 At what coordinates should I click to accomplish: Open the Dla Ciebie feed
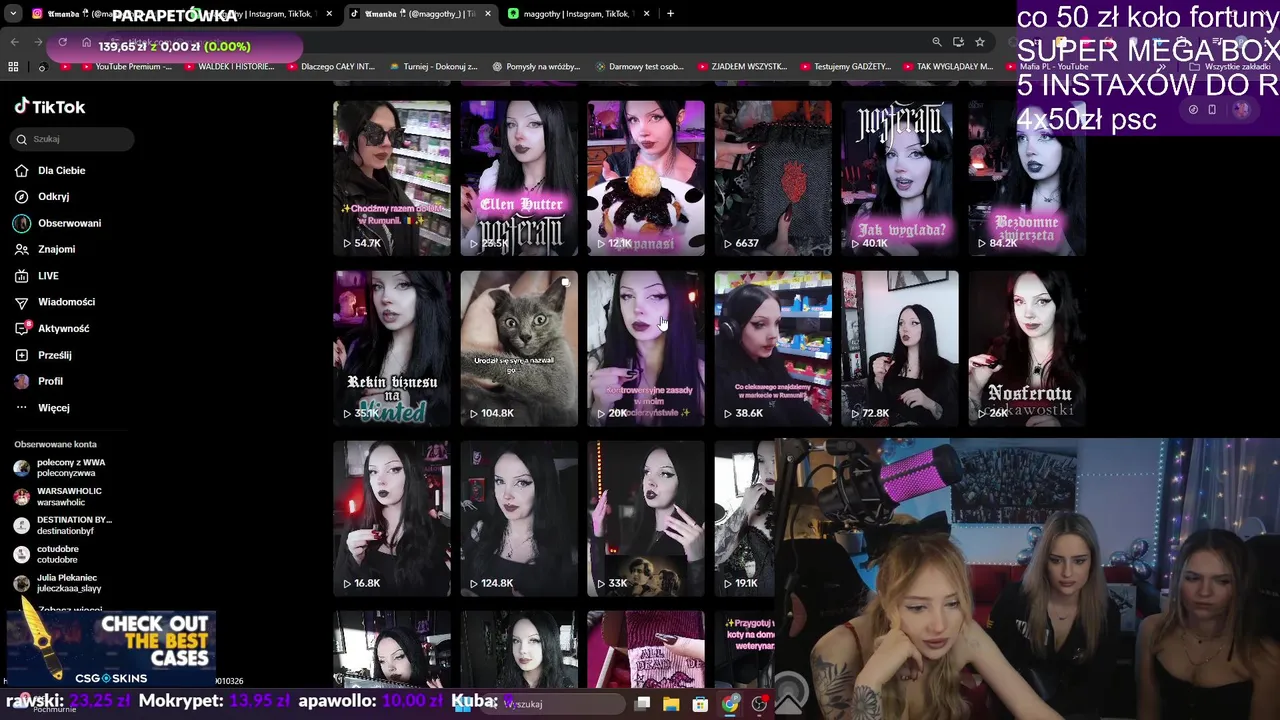click(61, 170)
